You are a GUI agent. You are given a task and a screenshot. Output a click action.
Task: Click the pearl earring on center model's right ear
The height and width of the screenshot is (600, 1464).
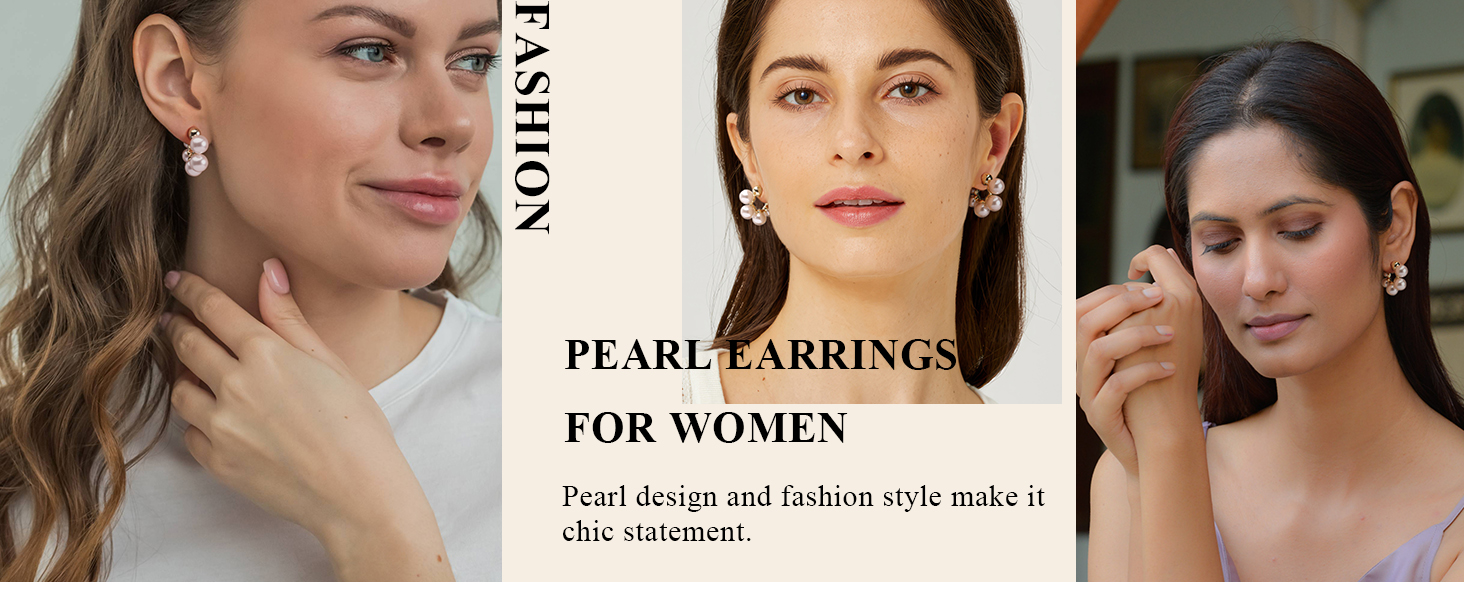[753, 206]
